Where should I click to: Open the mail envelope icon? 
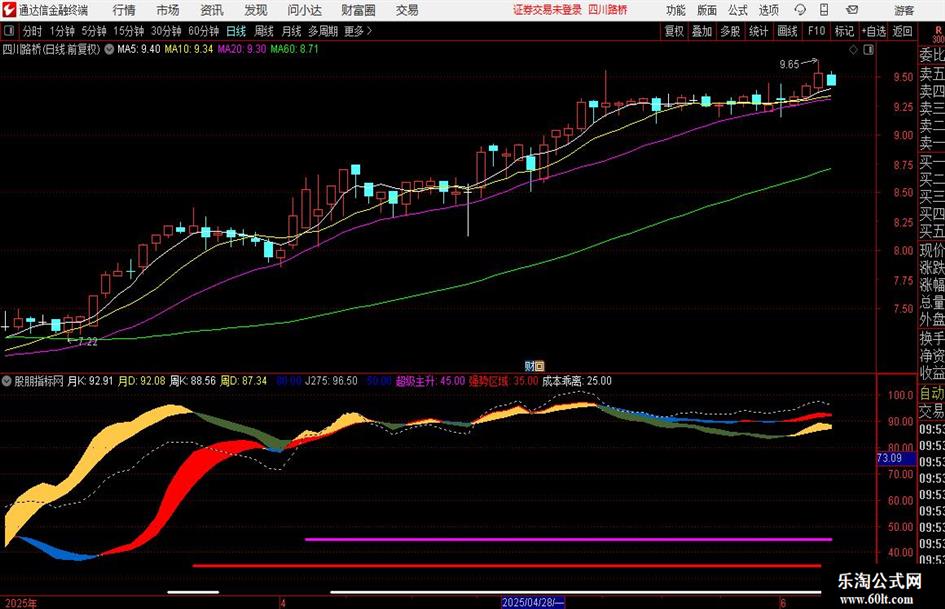click(852, 10)
